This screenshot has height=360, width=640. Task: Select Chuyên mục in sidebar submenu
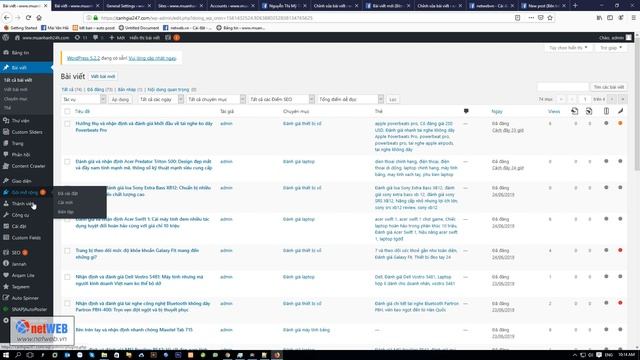coord(16,99)
